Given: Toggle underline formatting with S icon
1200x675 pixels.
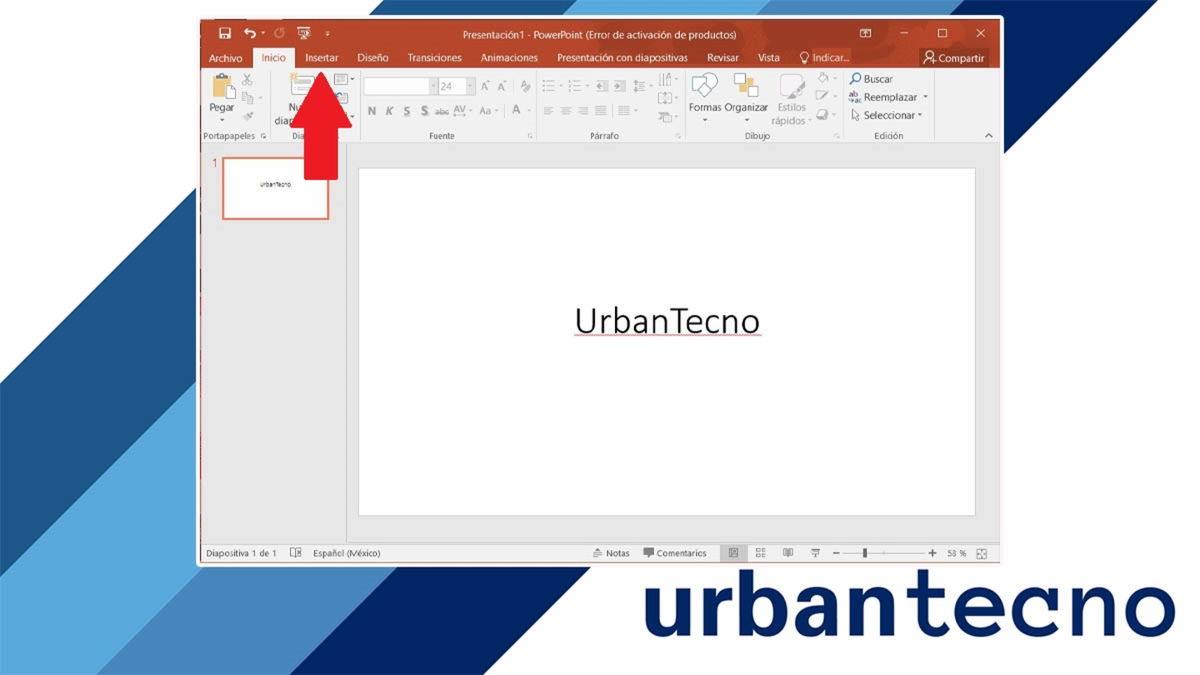Looking at the screenshot, I should point(407,110).
